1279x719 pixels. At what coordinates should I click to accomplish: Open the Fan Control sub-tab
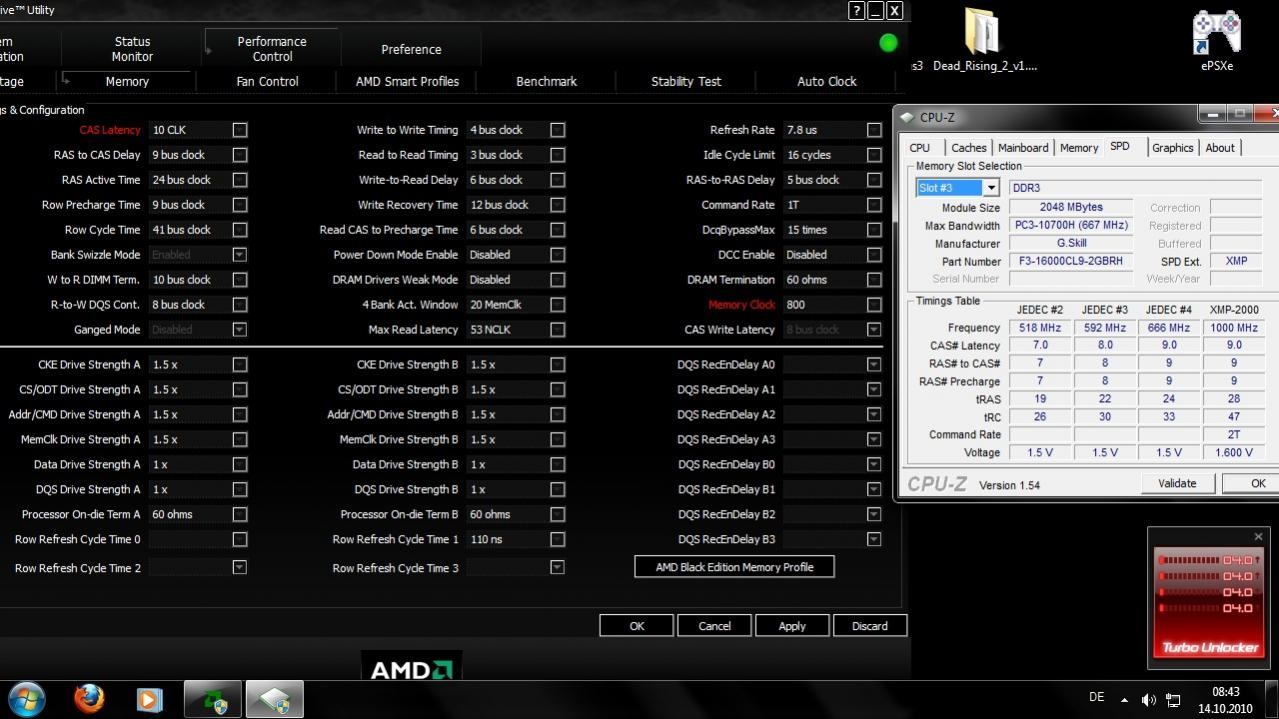pos(267,82)
